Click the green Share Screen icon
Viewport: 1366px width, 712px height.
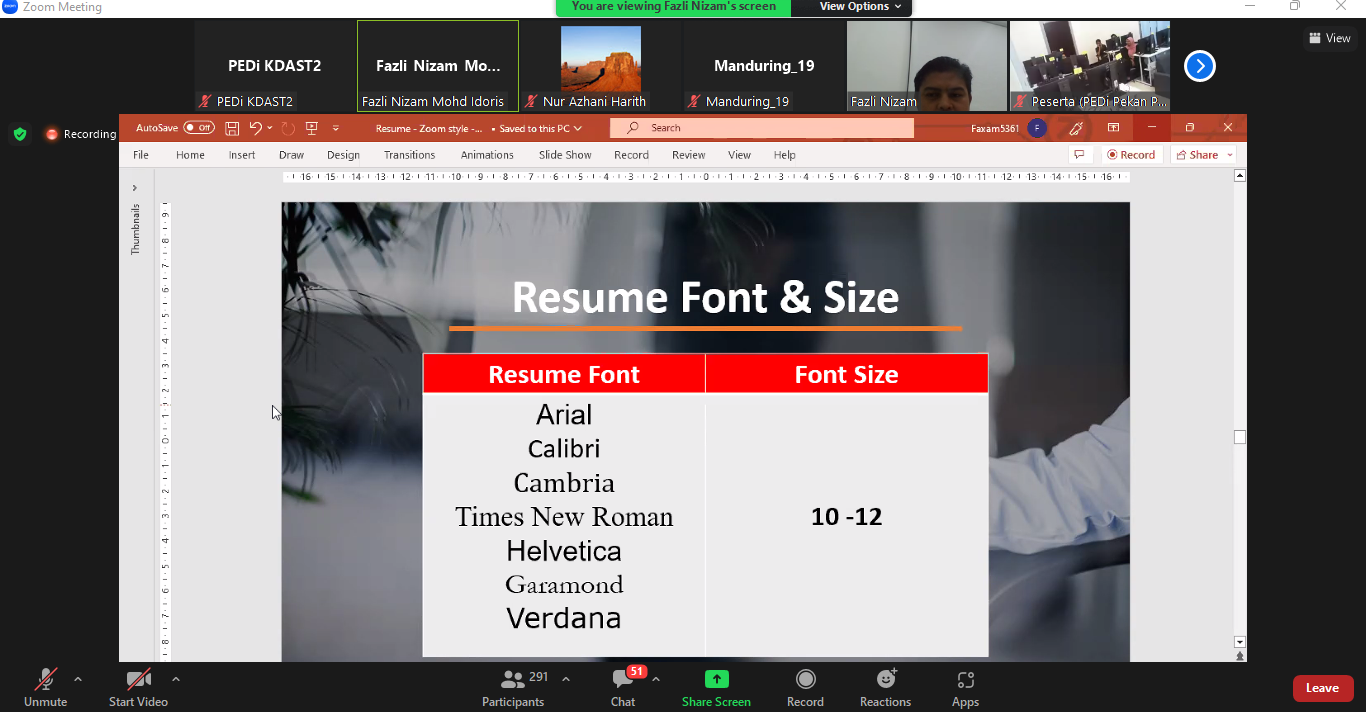pos(716,680)
